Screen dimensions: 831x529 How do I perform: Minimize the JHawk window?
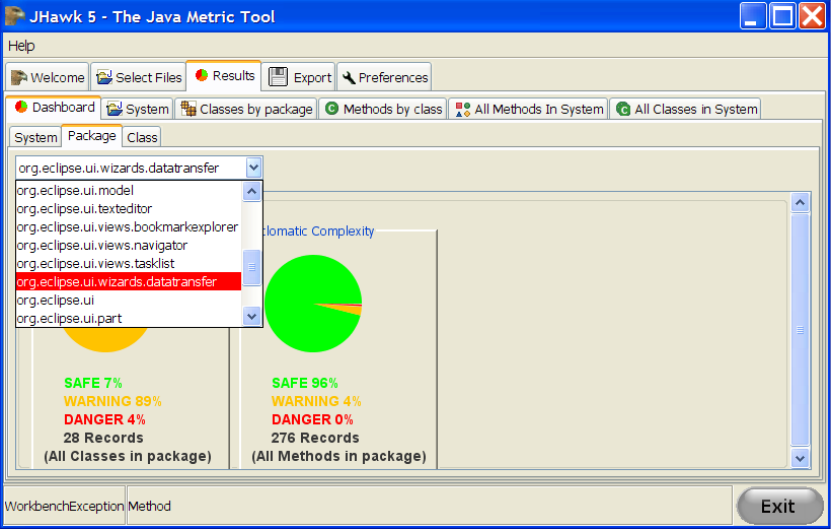[x=753, y=16]
